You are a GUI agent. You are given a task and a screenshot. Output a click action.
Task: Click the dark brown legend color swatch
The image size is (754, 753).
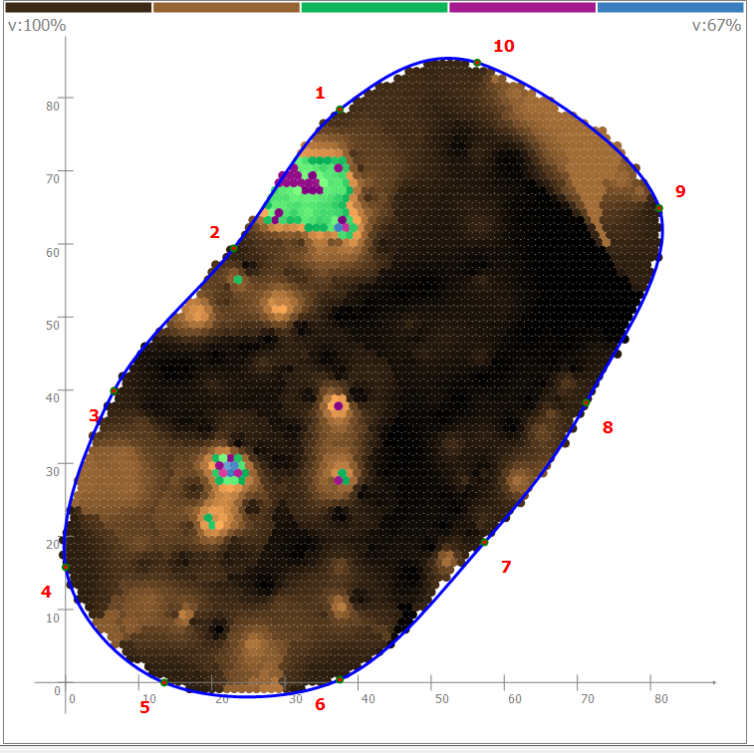(78, 7)
